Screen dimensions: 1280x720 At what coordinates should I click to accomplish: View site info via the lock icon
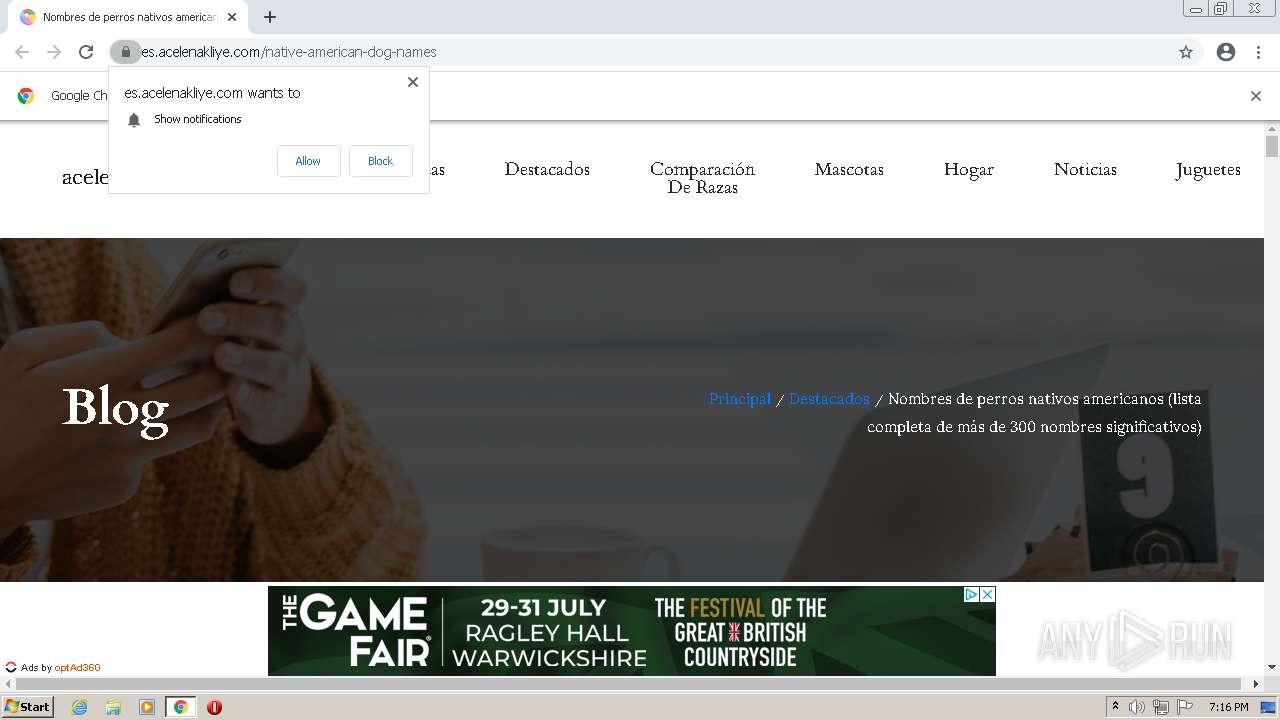pyautogui.click(x=126, y=52)
